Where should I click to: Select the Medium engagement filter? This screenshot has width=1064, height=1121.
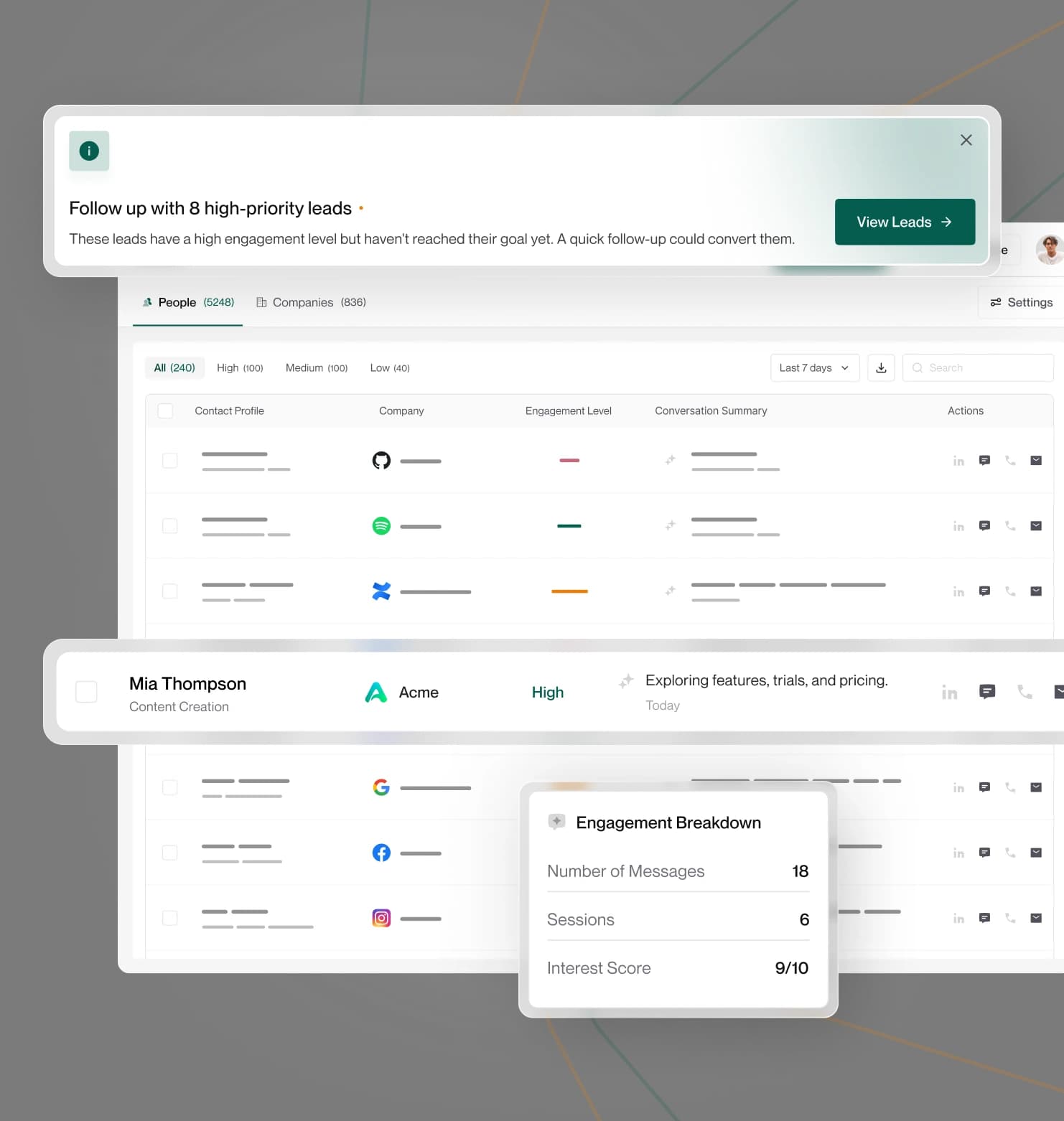coord(316,367)
